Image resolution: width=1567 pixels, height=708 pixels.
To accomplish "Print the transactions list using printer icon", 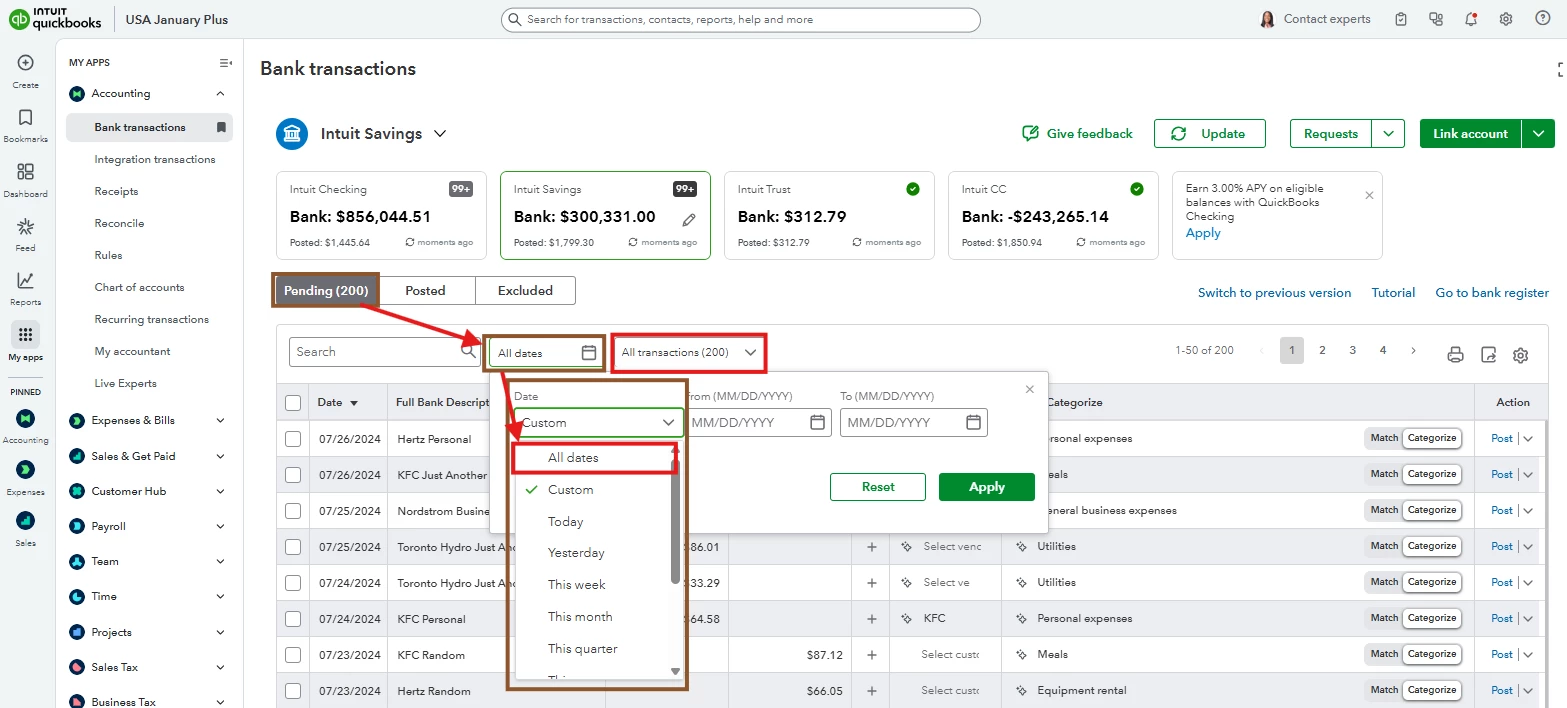I will 1456,355.
